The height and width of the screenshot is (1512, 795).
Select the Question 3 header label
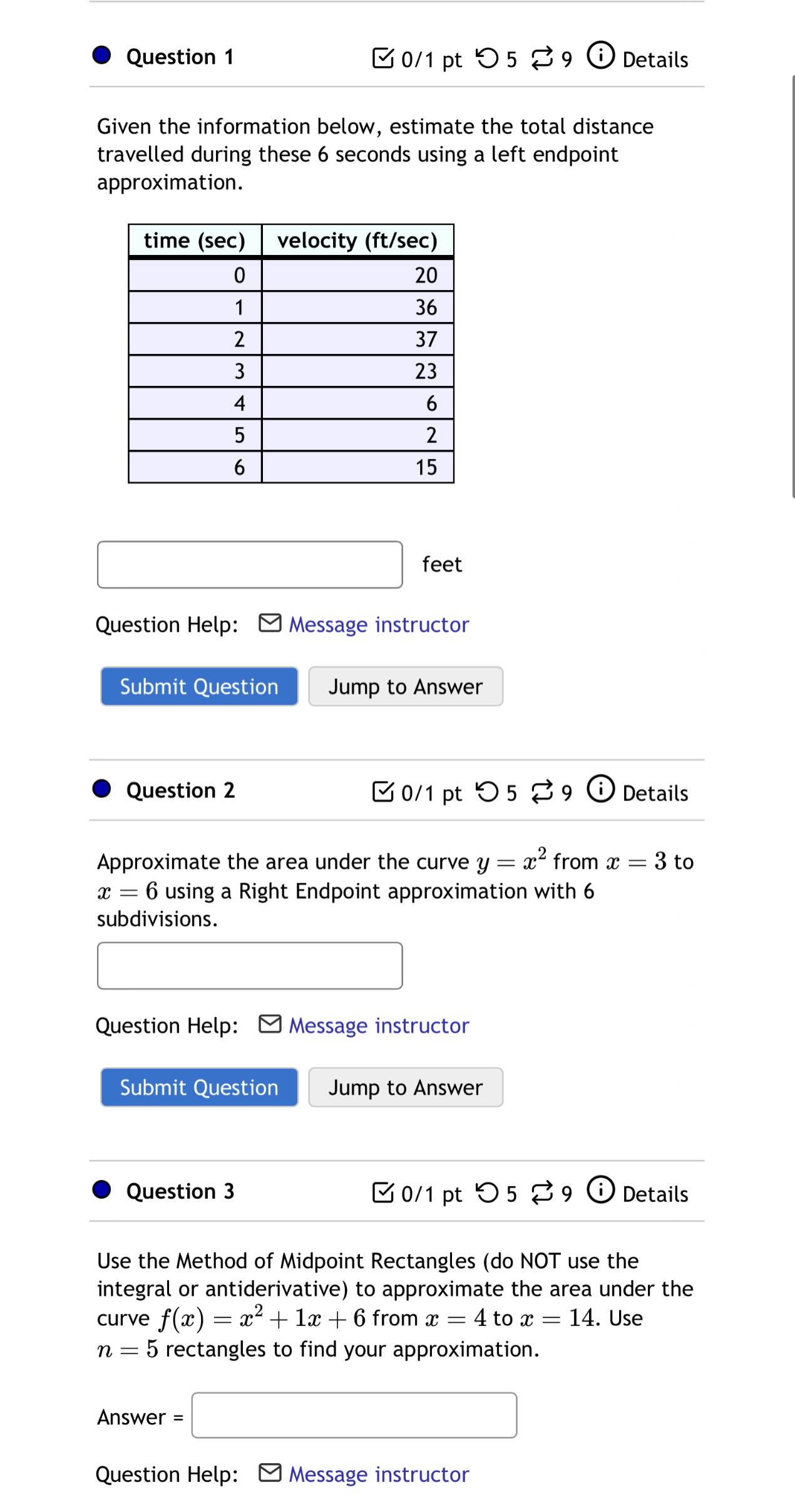click(179, 1191)
